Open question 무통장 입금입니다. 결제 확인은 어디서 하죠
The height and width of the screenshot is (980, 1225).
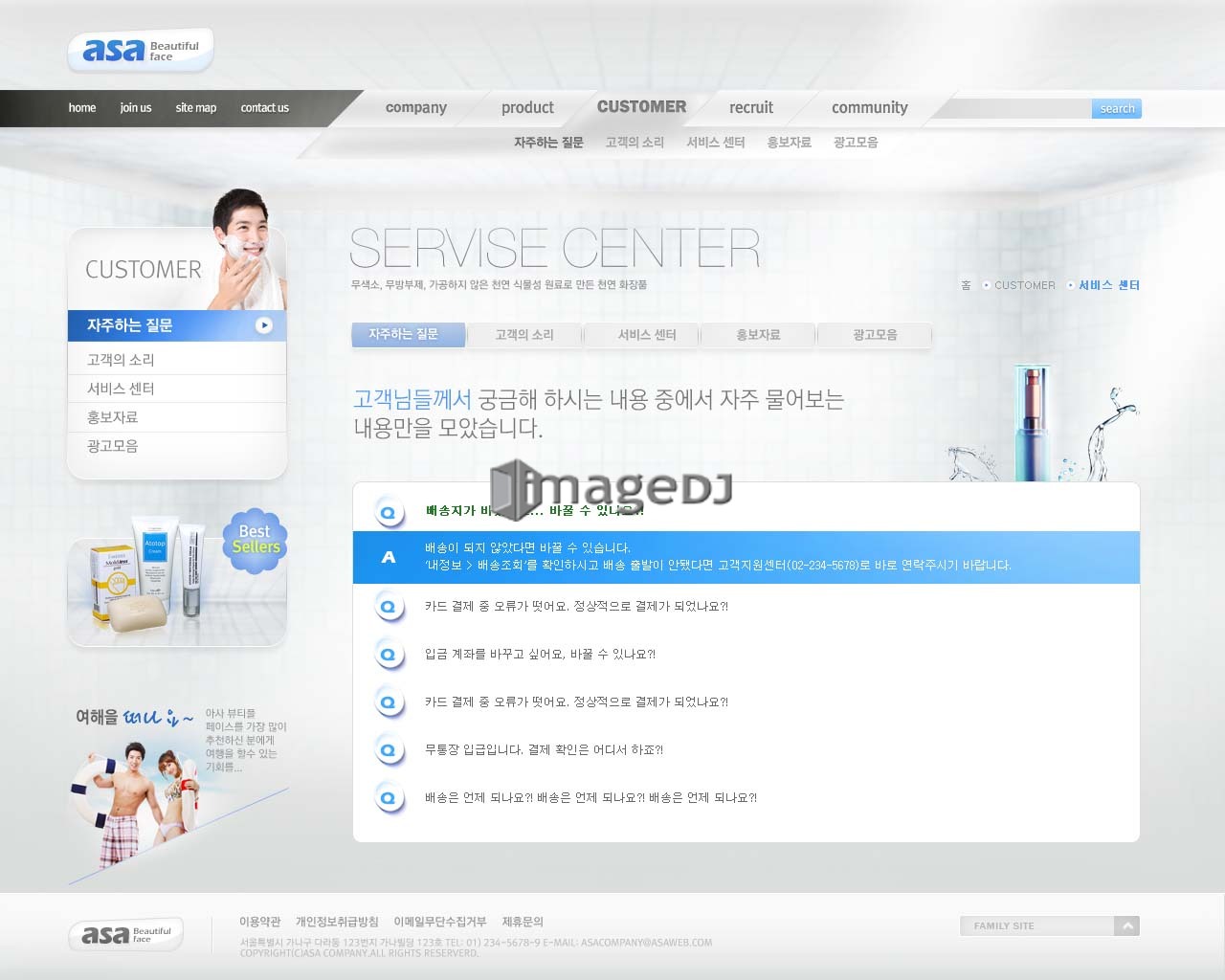544,750
